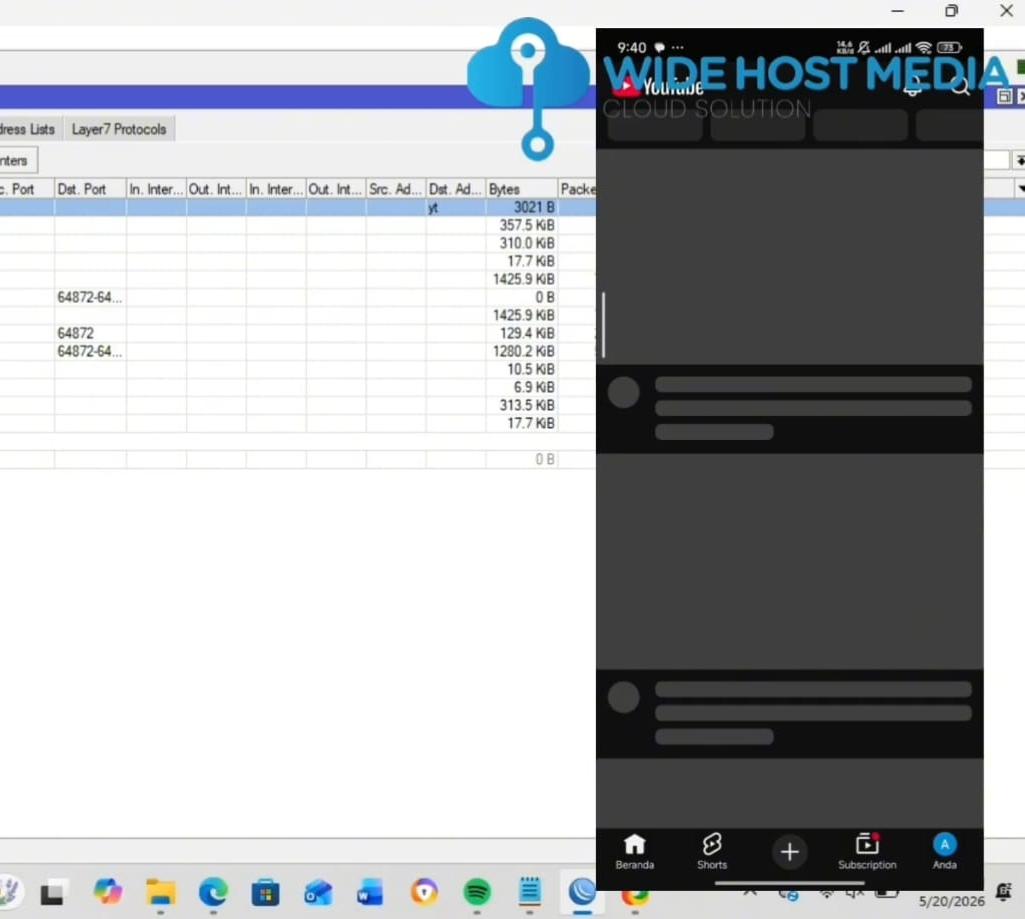Select the row showing 313.5 KiB

[x=298, y=405]
